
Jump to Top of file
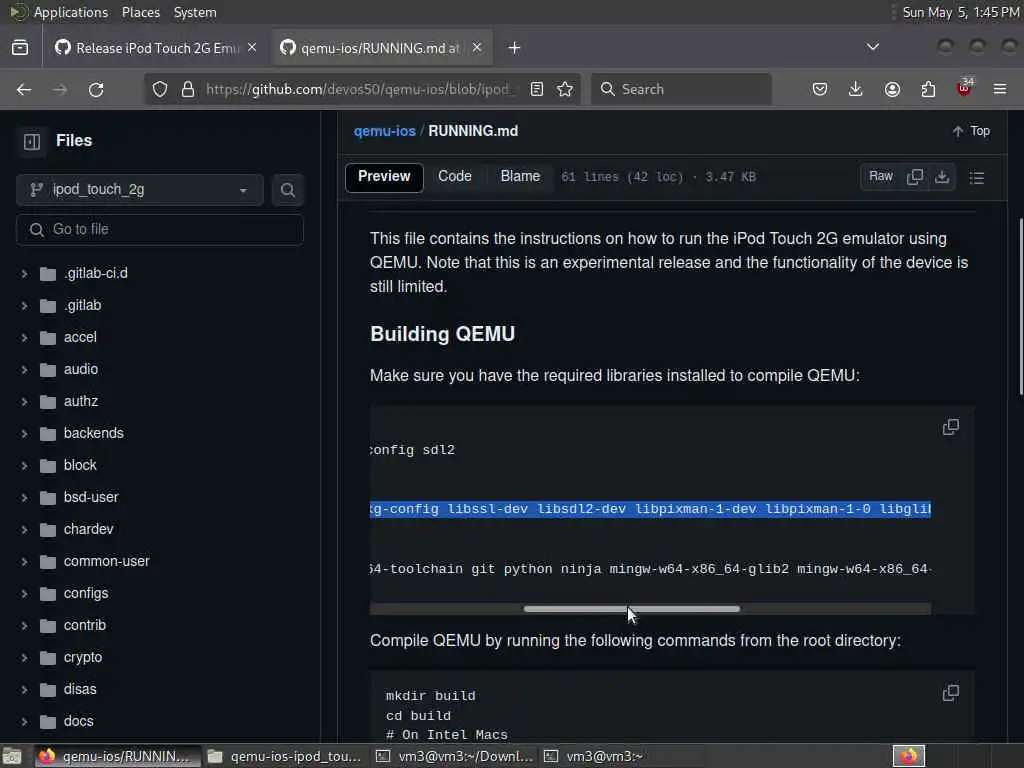pyautogui.click(x=971, y=131)
